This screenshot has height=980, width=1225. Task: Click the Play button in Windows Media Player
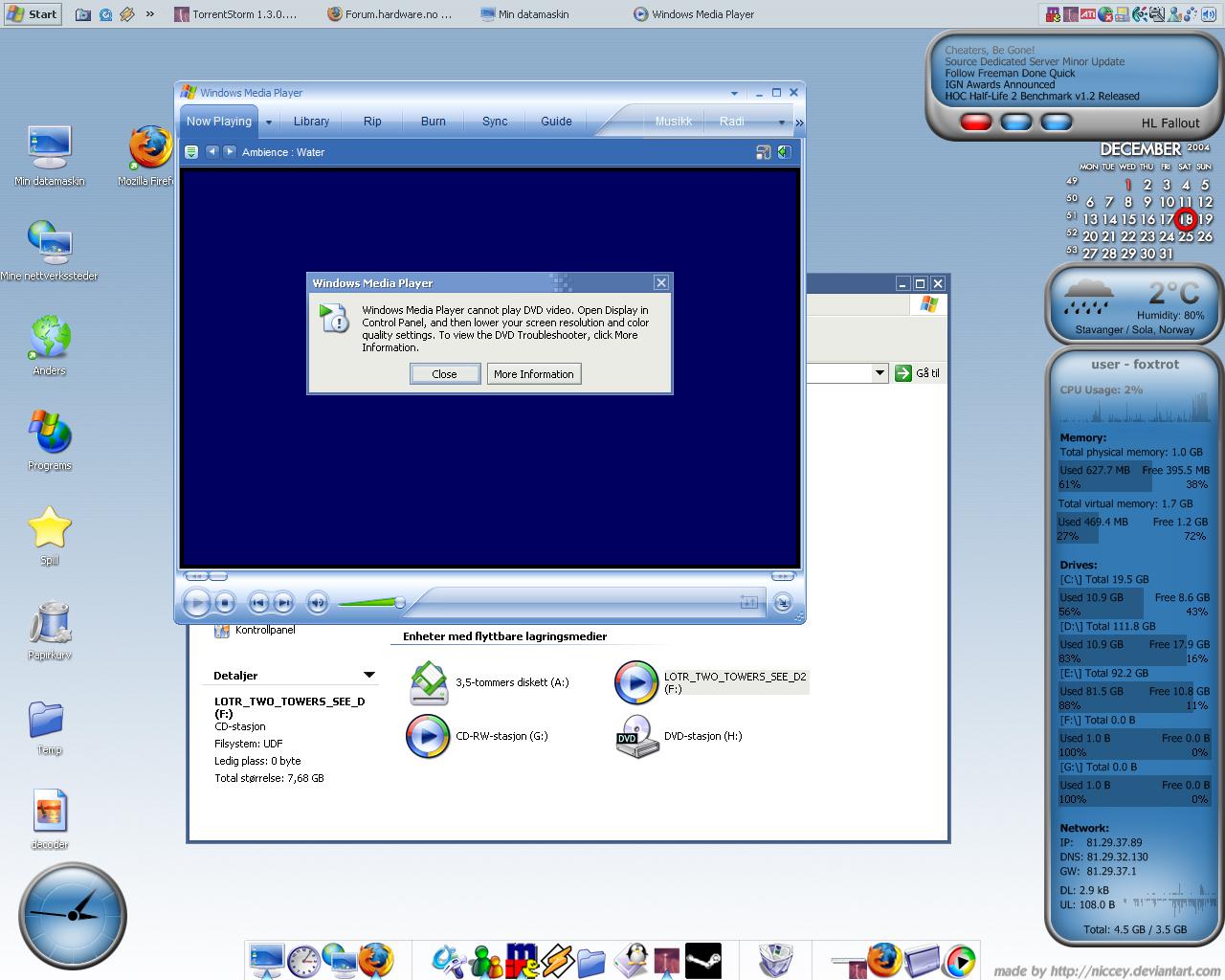click(x=196, y=602)
